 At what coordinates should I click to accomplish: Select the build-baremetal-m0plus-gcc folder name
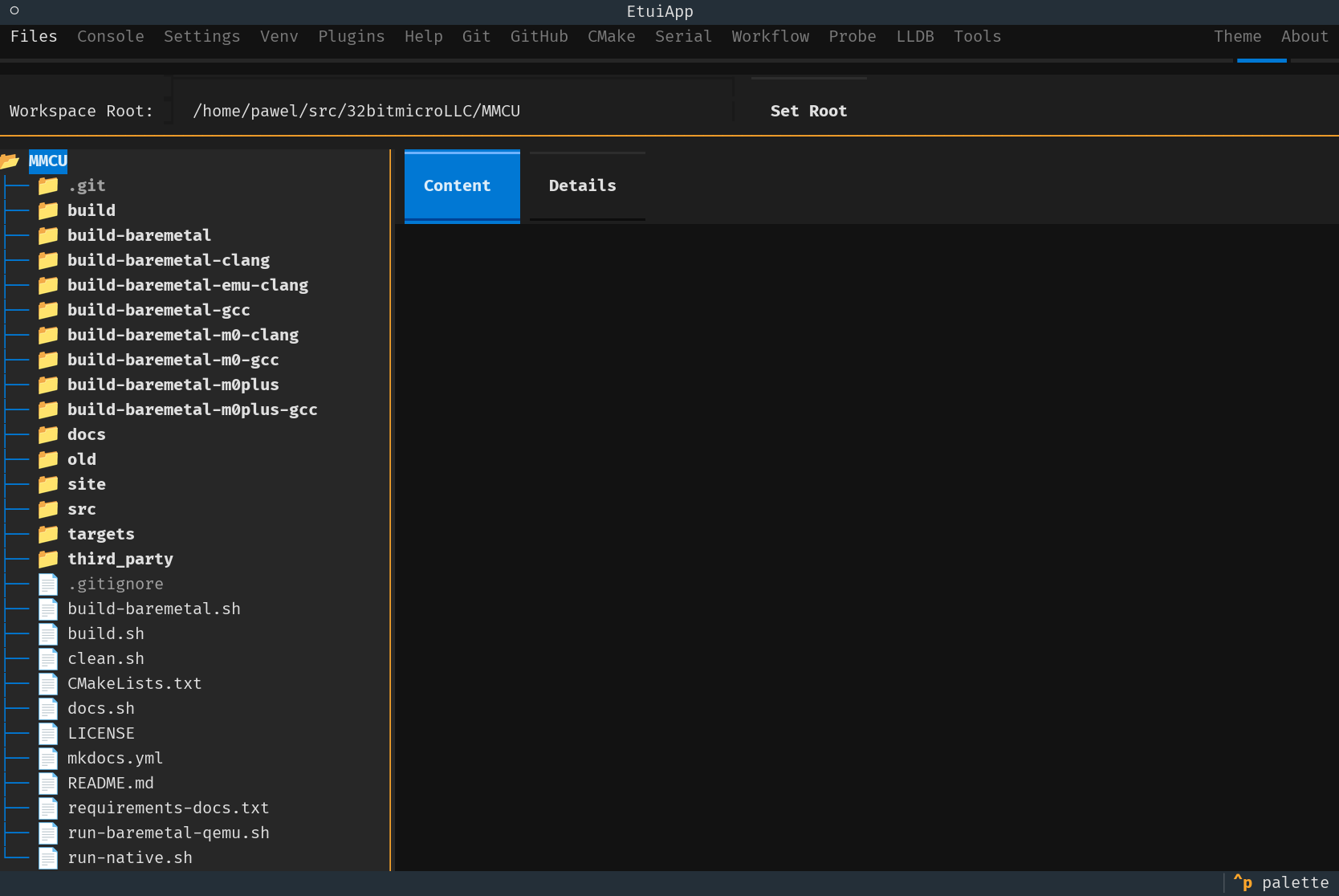tap(193, 409)
